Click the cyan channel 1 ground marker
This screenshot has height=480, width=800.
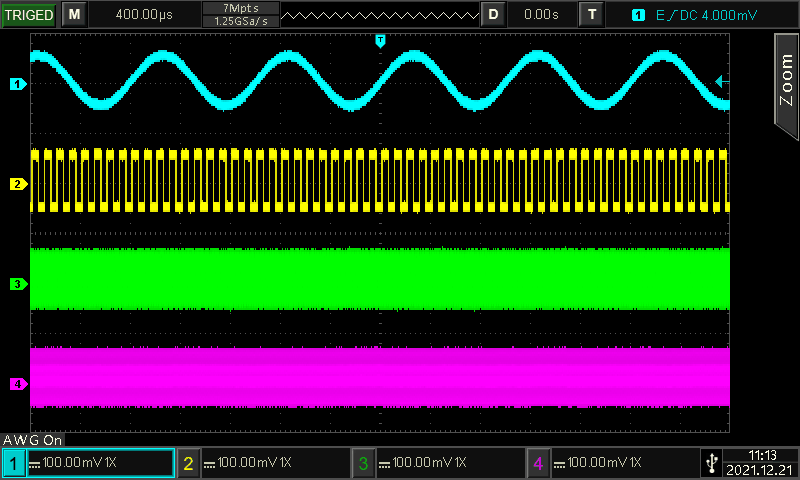tap(16, 85)
